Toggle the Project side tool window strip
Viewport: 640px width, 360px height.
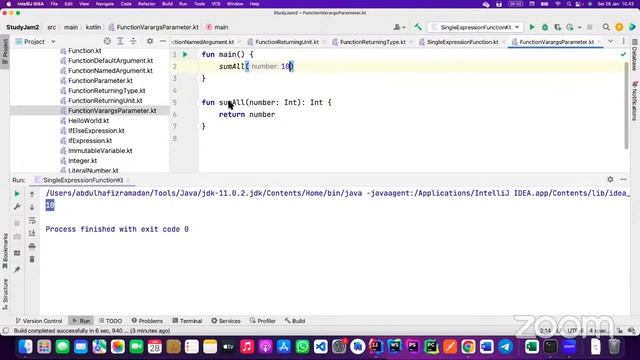tap(5, 51)
